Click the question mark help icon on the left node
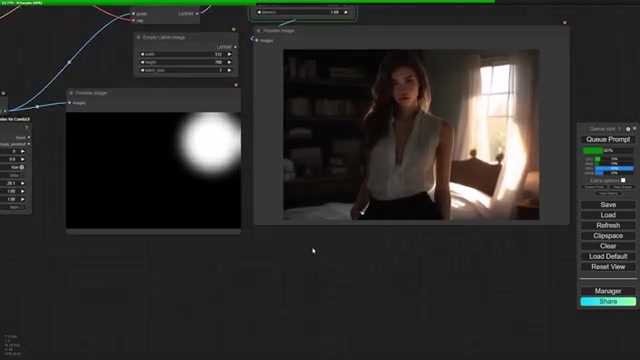640x360 pixels. click(27, 128)
